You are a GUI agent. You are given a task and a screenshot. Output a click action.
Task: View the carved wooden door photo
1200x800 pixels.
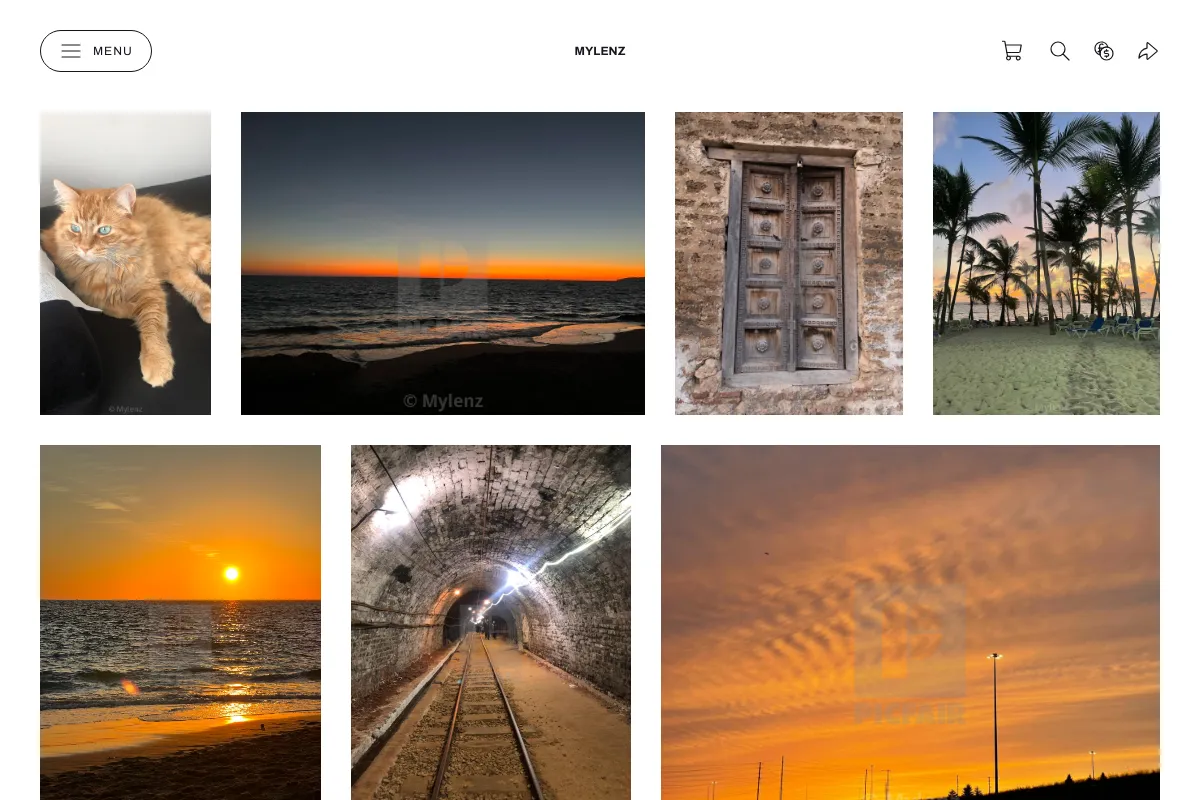tap(789, 263)
